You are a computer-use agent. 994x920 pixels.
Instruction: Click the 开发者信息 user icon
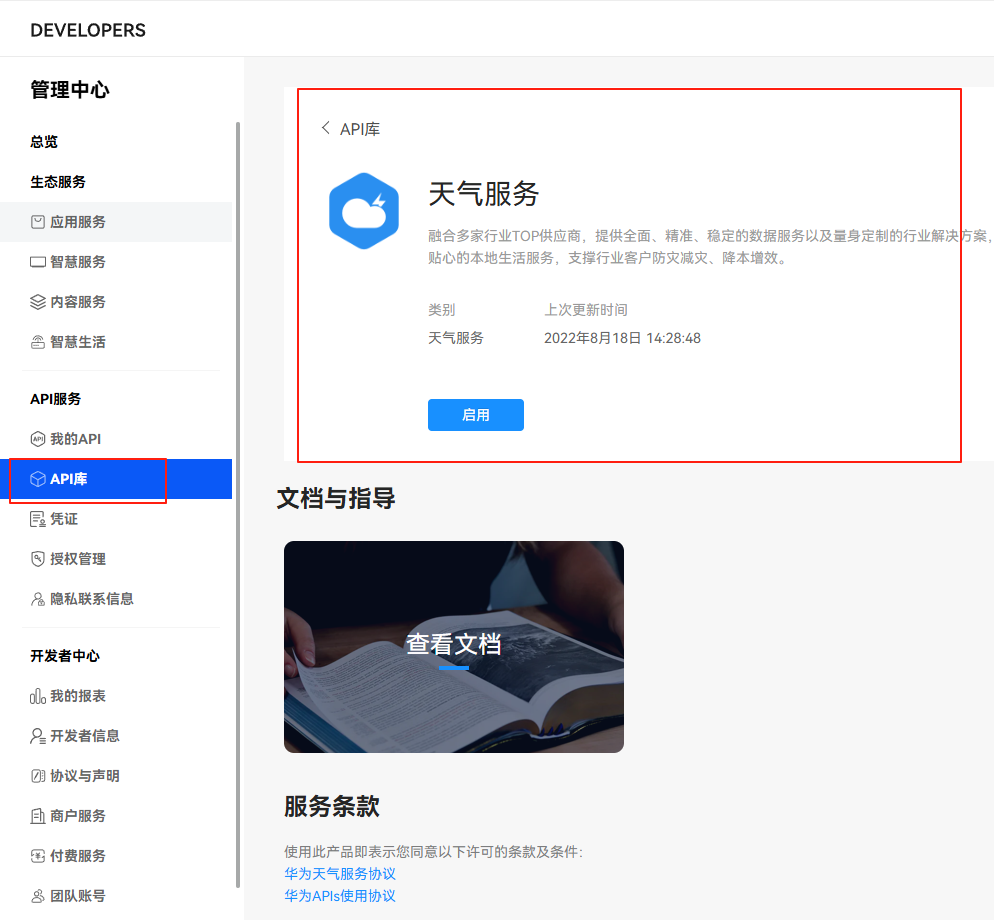tap(38, 736)
